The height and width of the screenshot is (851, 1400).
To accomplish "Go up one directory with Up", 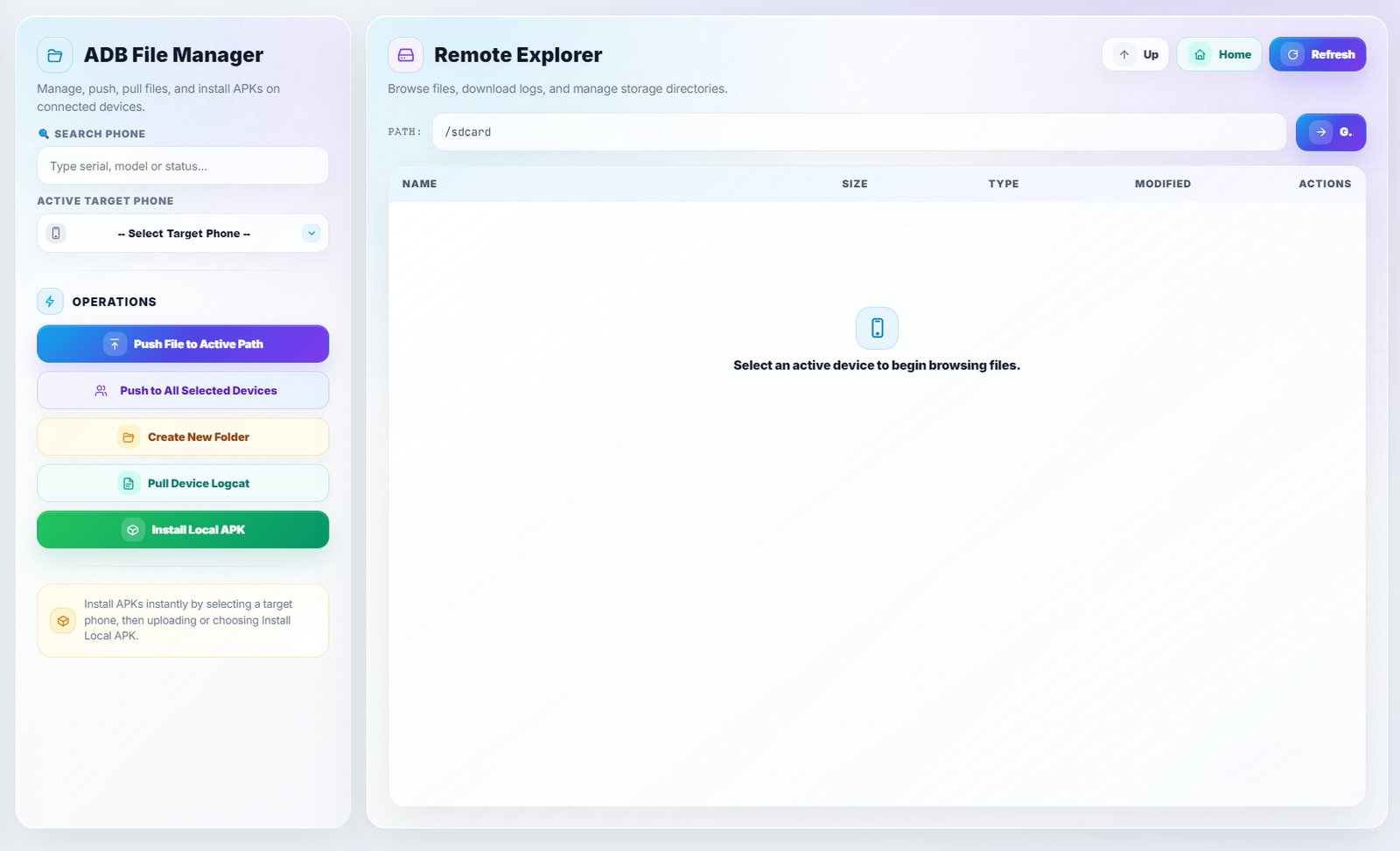I will [x=1136, y=54].
